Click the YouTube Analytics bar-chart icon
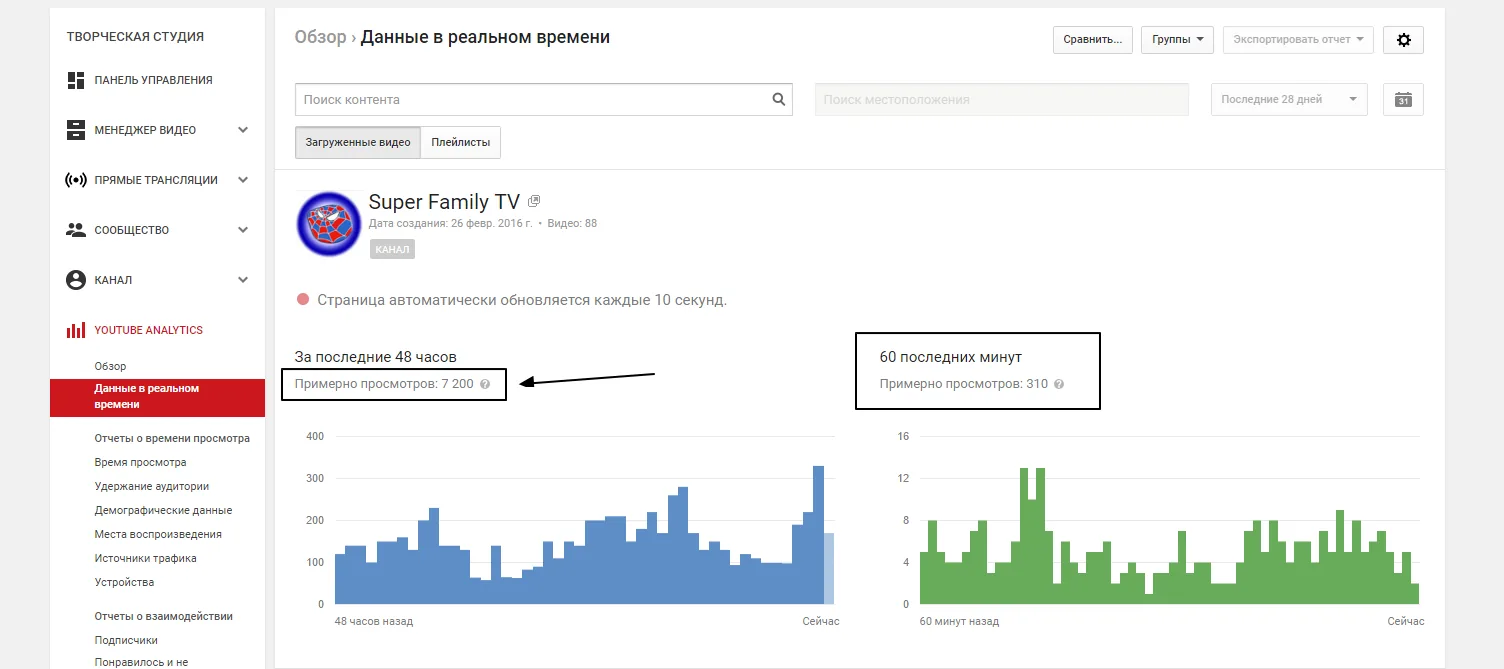Viewport: 1504px width, 669px height. point(76,330)
